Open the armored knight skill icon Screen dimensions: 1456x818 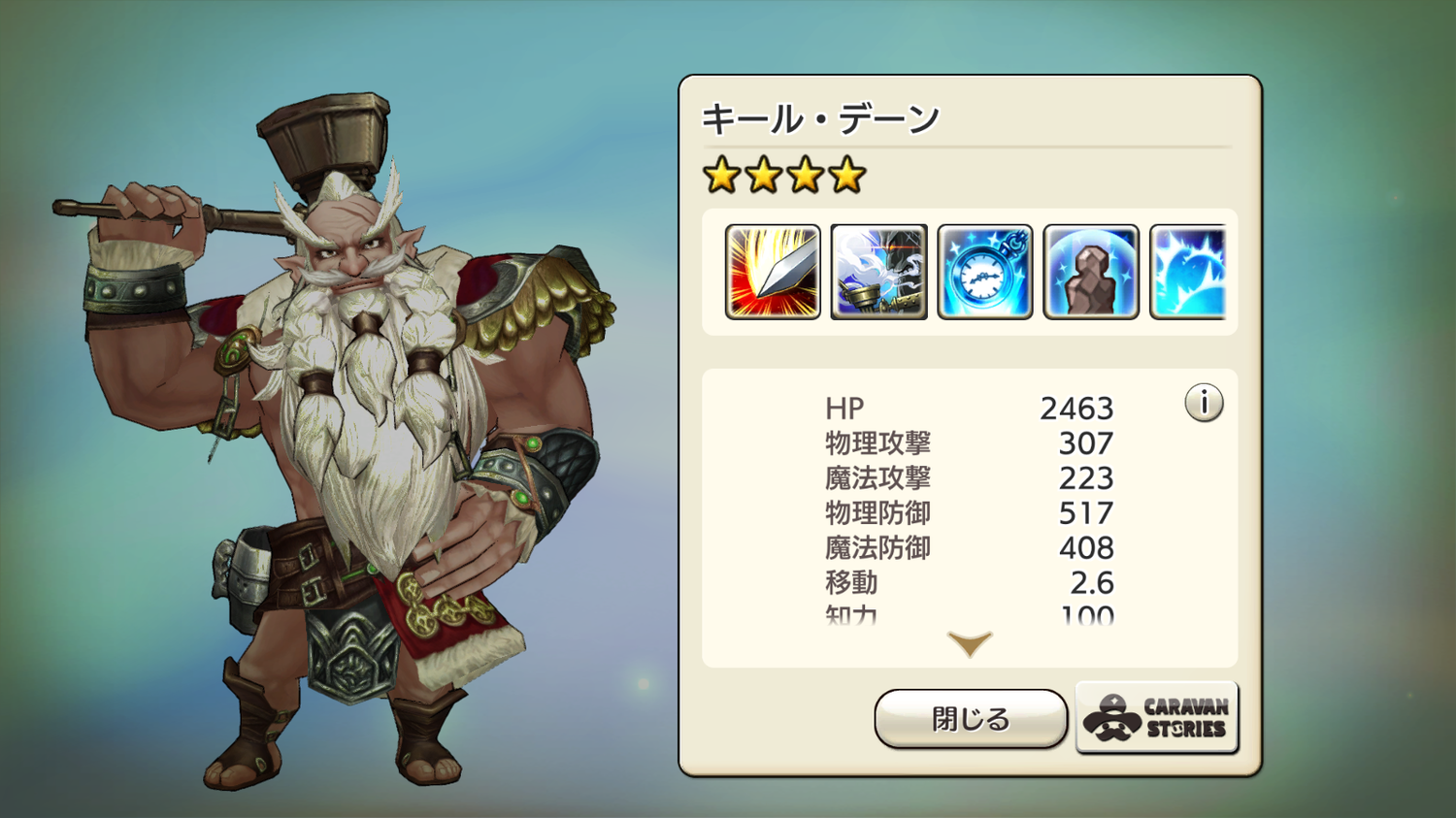pos(879,272)
